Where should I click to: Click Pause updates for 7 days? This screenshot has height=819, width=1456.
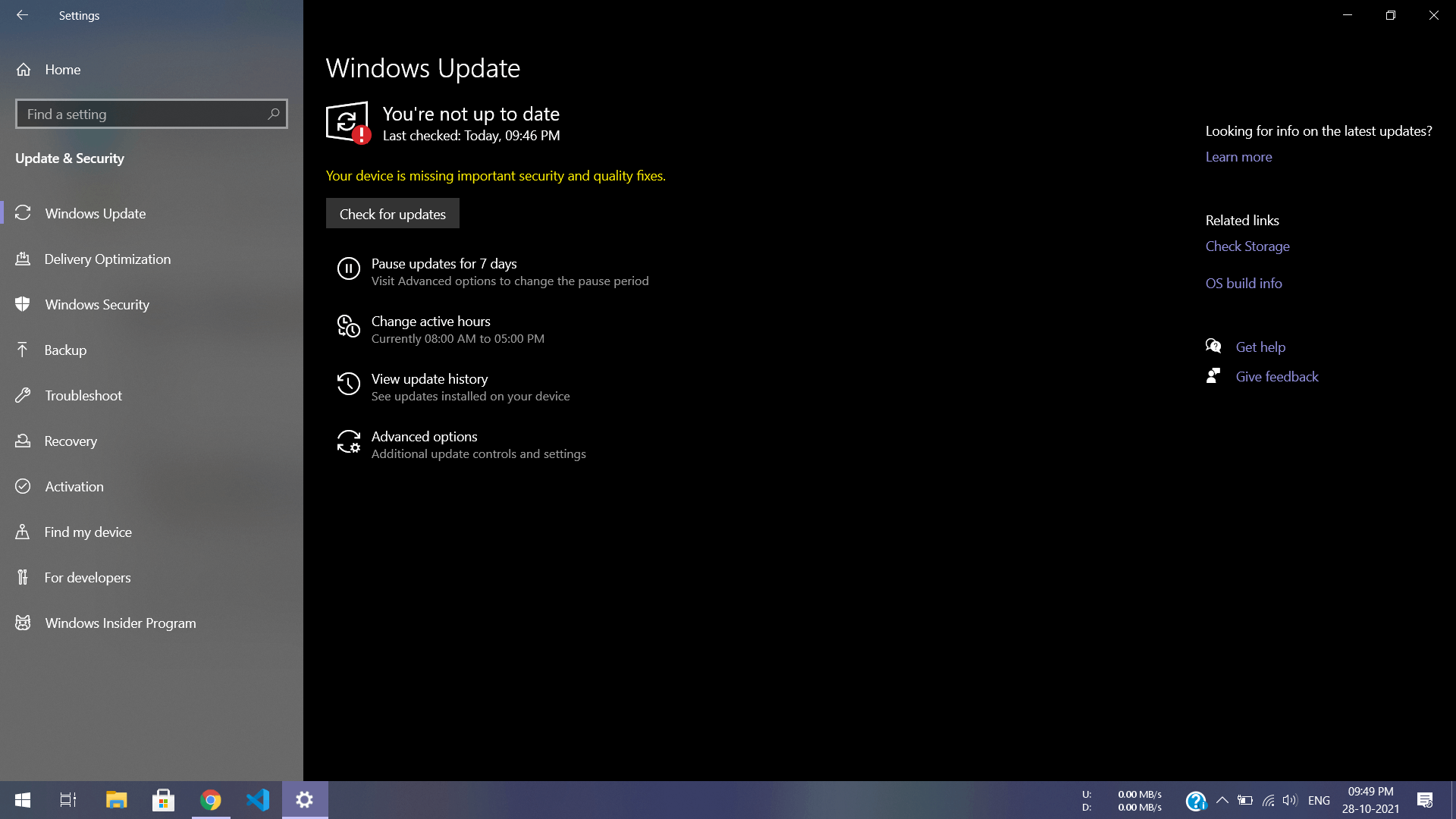(493, 271)
